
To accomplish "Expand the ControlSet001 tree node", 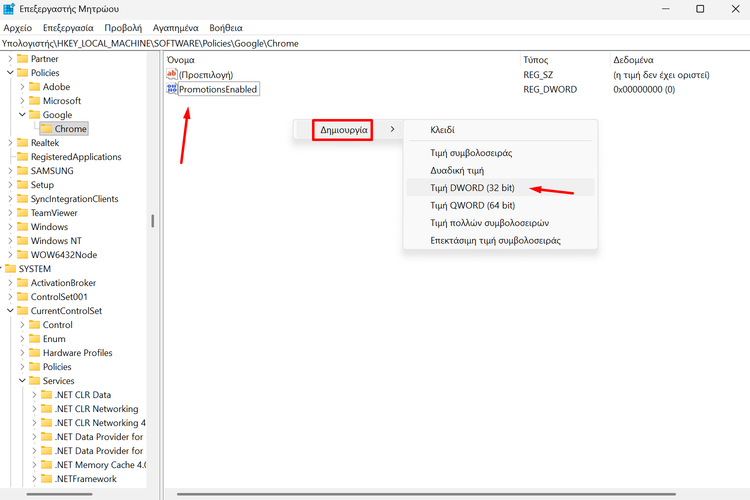I will click(10, 297).
